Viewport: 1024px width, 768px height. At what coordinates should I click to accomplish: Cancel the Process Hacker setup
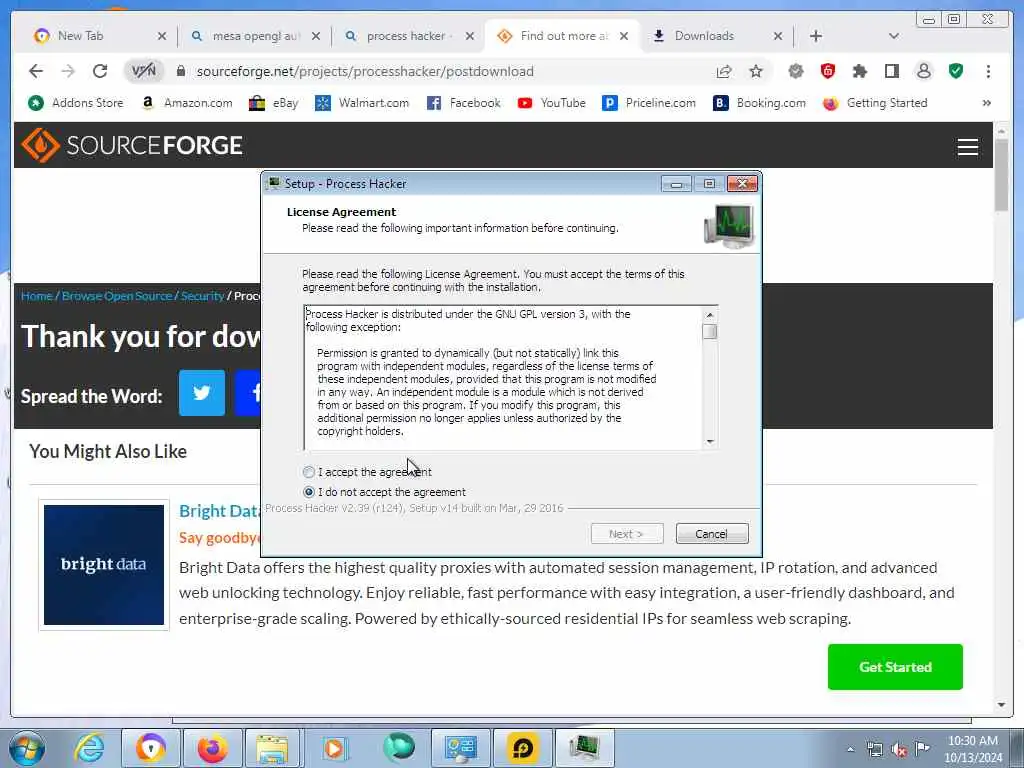tap(712, 534)
